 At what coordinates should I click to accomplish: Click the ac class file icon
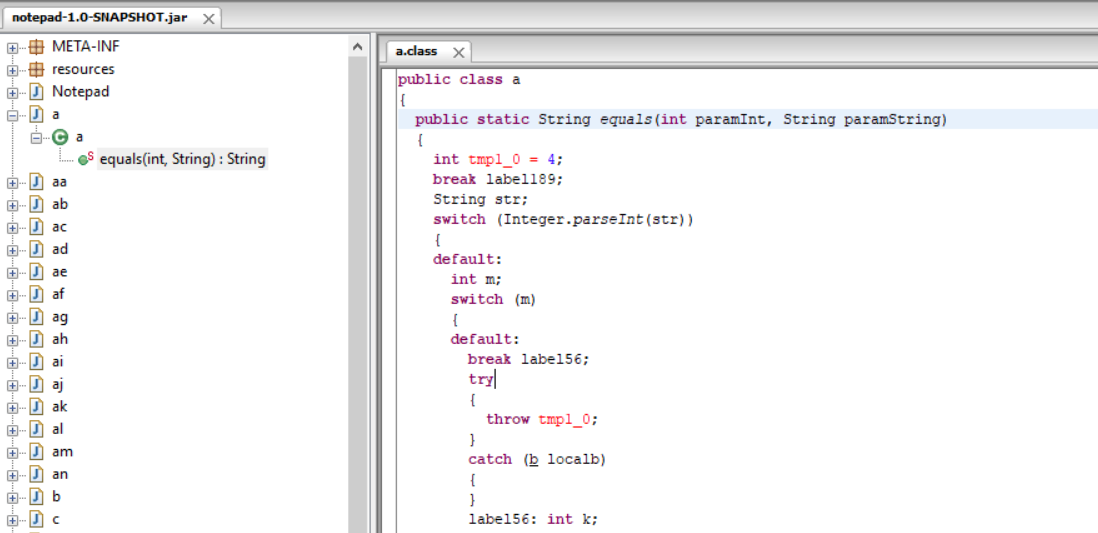pyautogui.click(x=36, y=227)
